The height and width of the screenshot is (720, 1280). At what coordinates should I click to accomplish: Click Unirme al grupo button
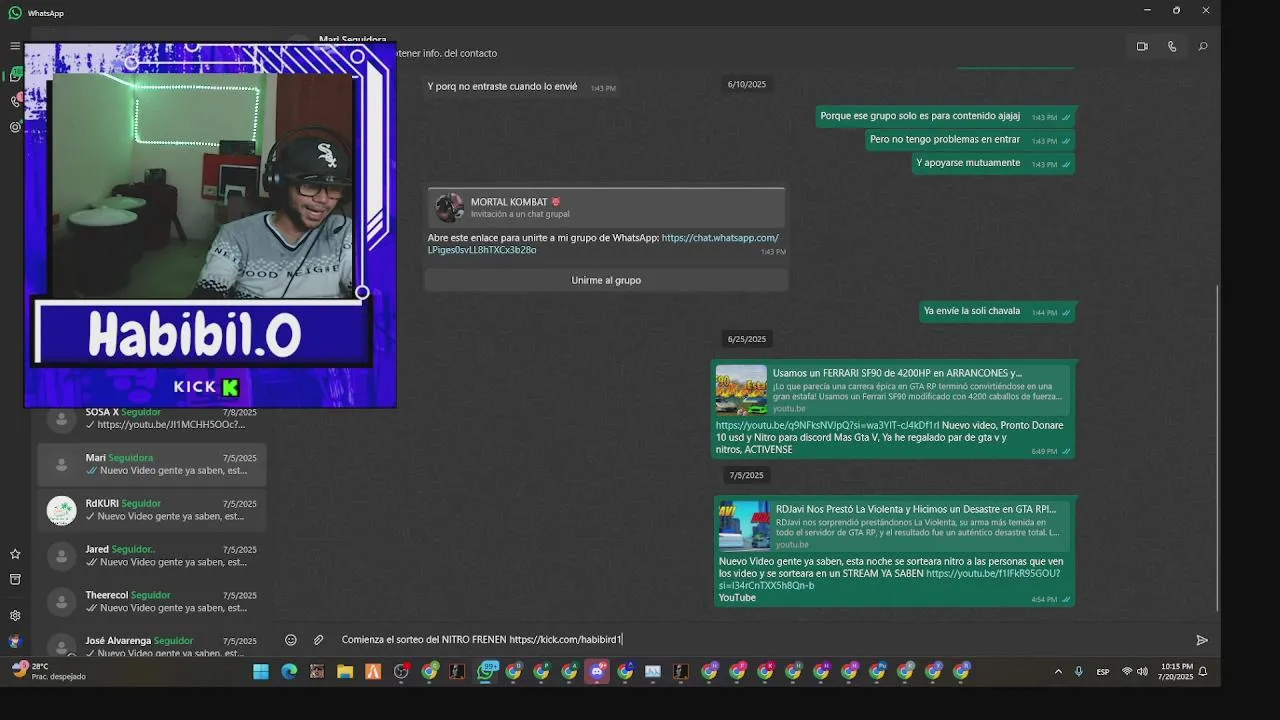[x=606, y=280]
